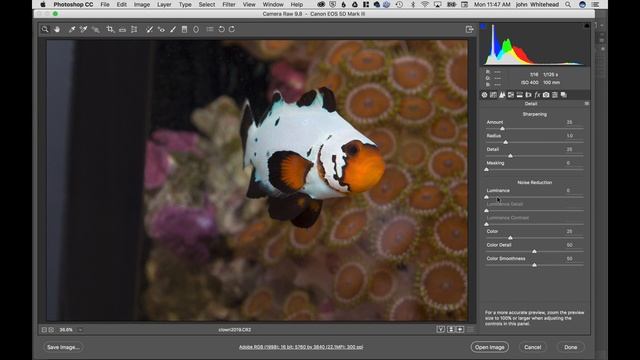Copy current settings to before state

(460, 329)
